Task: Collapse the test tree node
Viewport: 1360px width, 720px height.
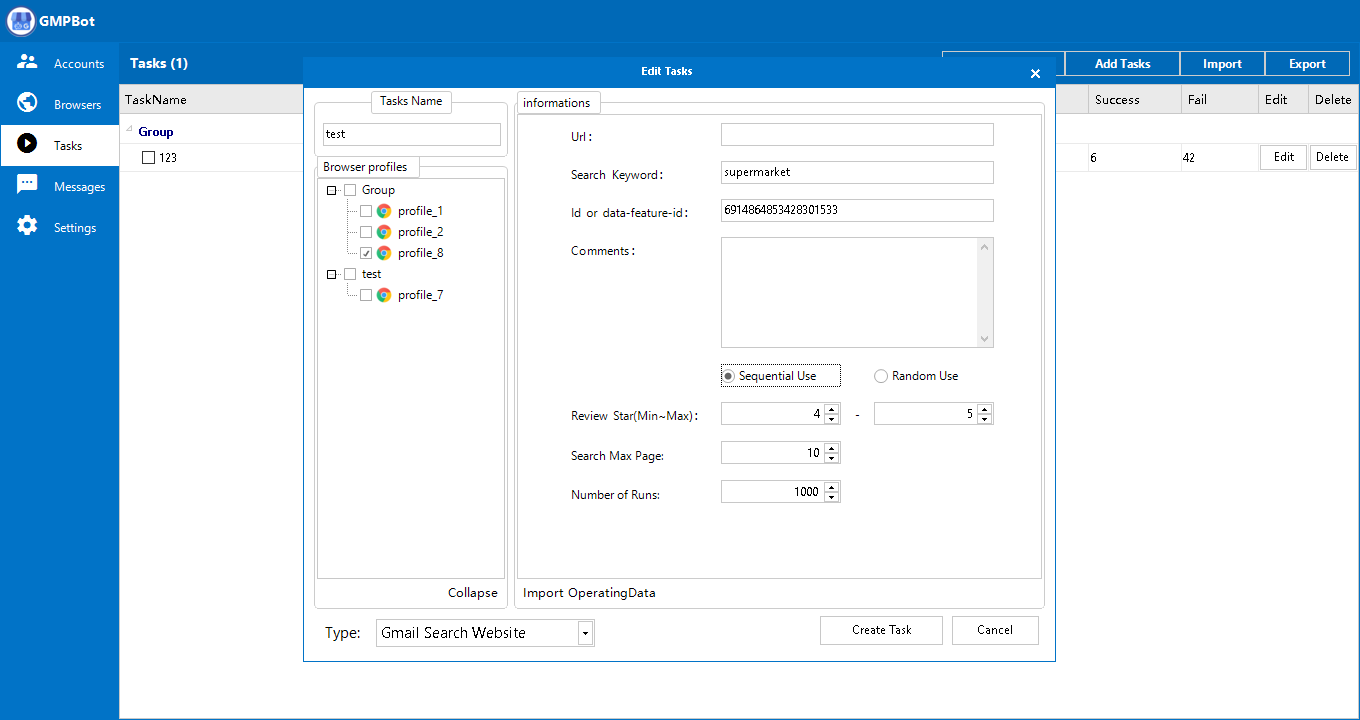Action: [331, 274]
